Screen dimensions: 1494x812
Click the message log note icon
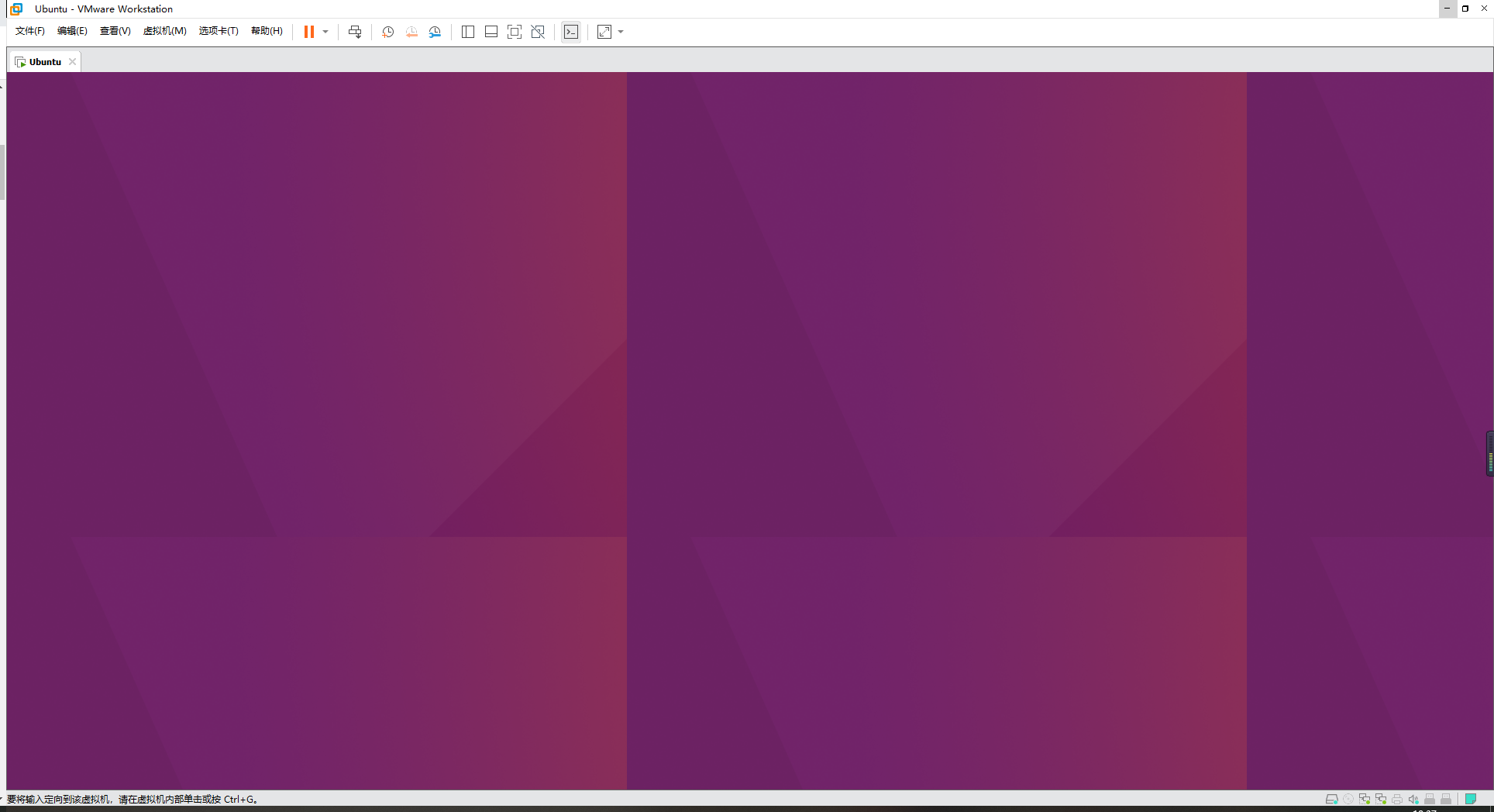1471,799
